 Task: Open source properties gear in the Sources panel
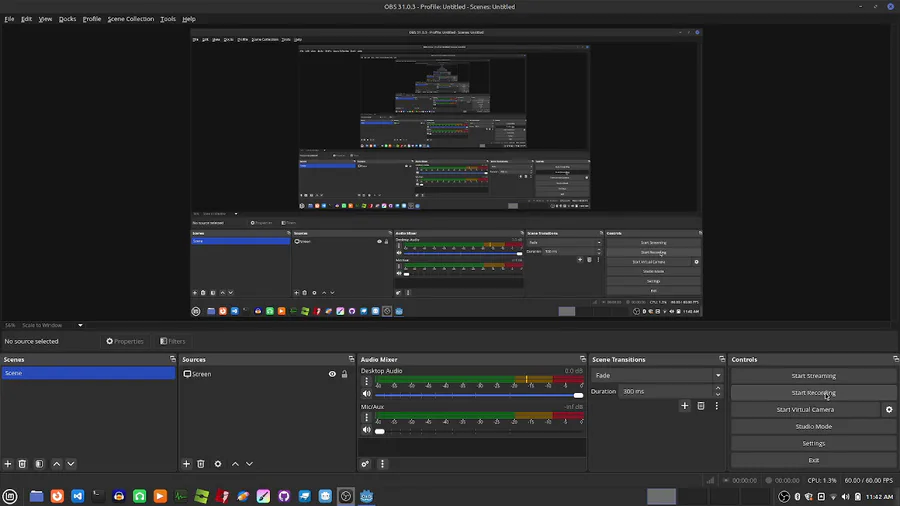click(218, 464)
